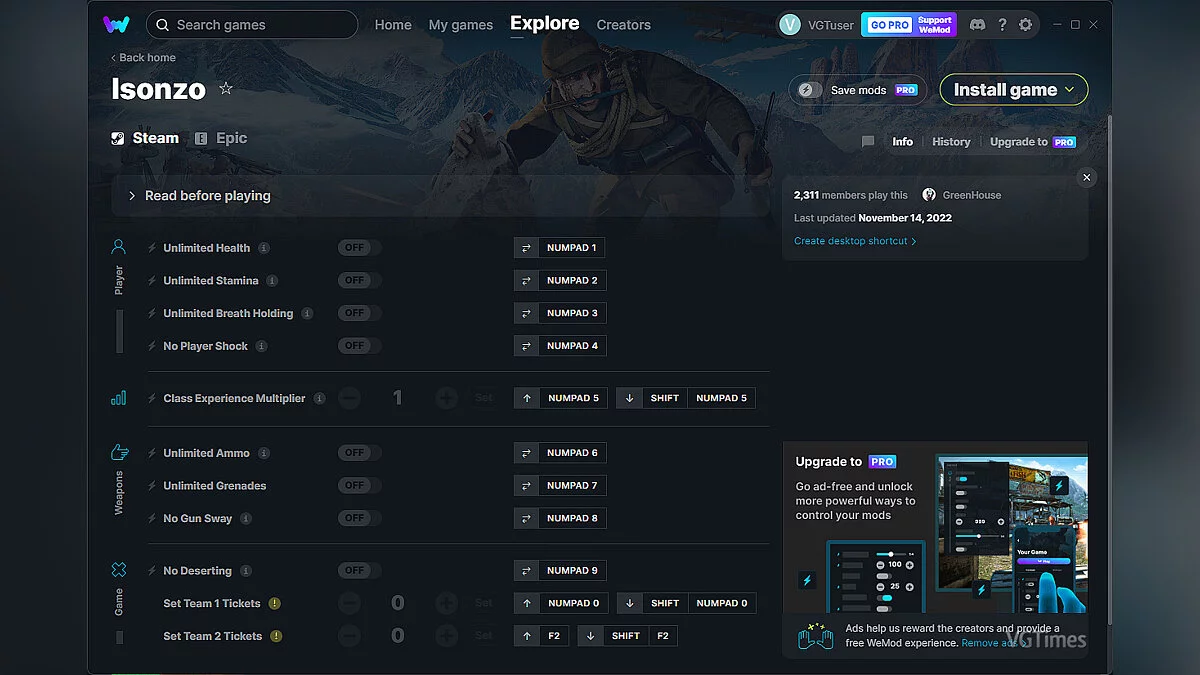Click the info icon beside No Deserting
The width and height of the screenshot is (1200, 675).
click(246, 571)
